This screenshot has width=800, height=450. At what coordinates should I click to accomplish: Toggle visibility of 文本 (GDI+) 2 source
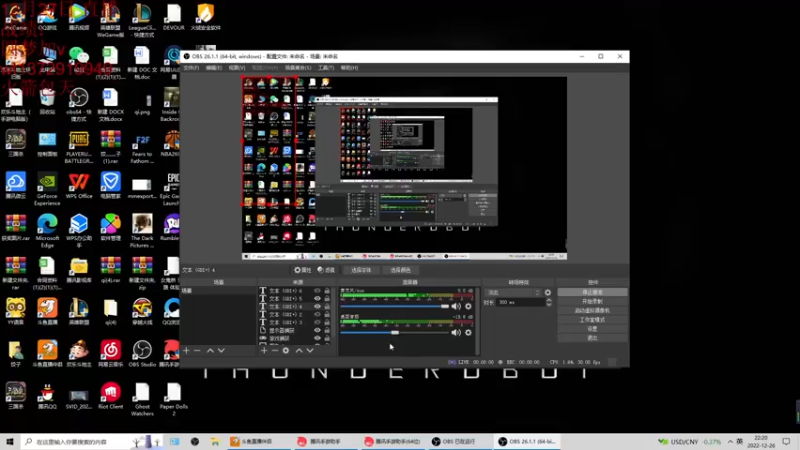(x=317, y=314)
